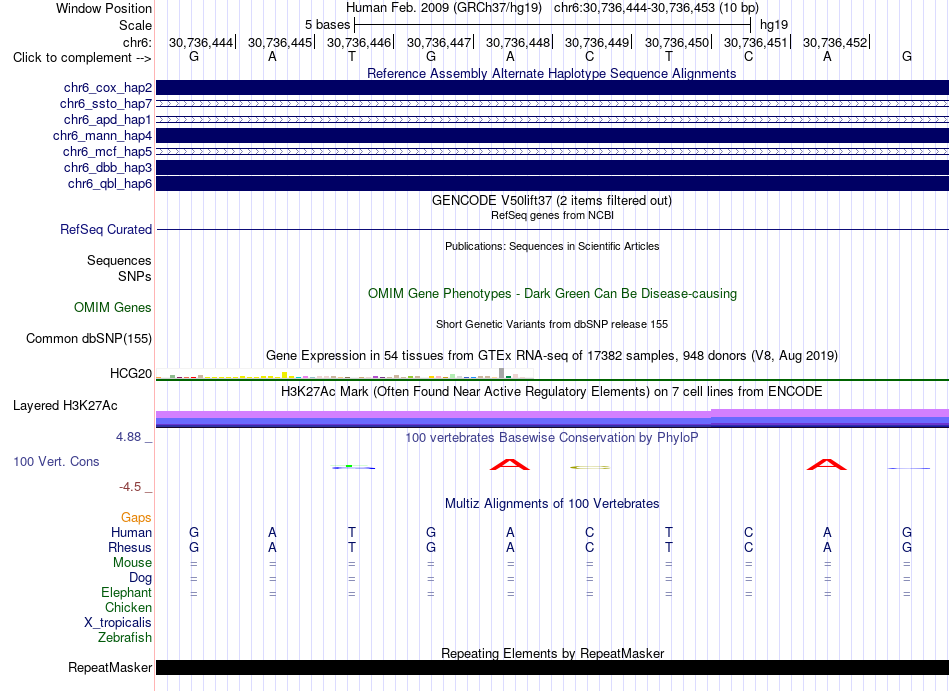
Task: Click the GTEx Gene Expression track title
Action: [x=552, y=355]
